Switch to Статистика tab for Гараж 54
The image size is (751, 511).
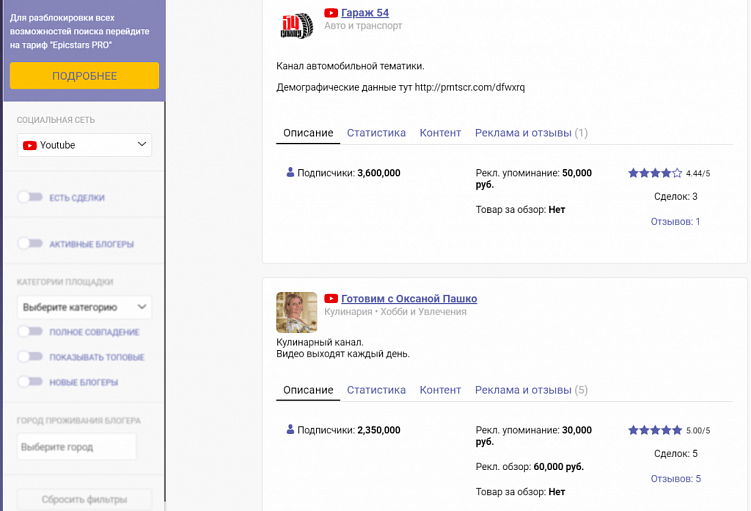coord(376,133)
